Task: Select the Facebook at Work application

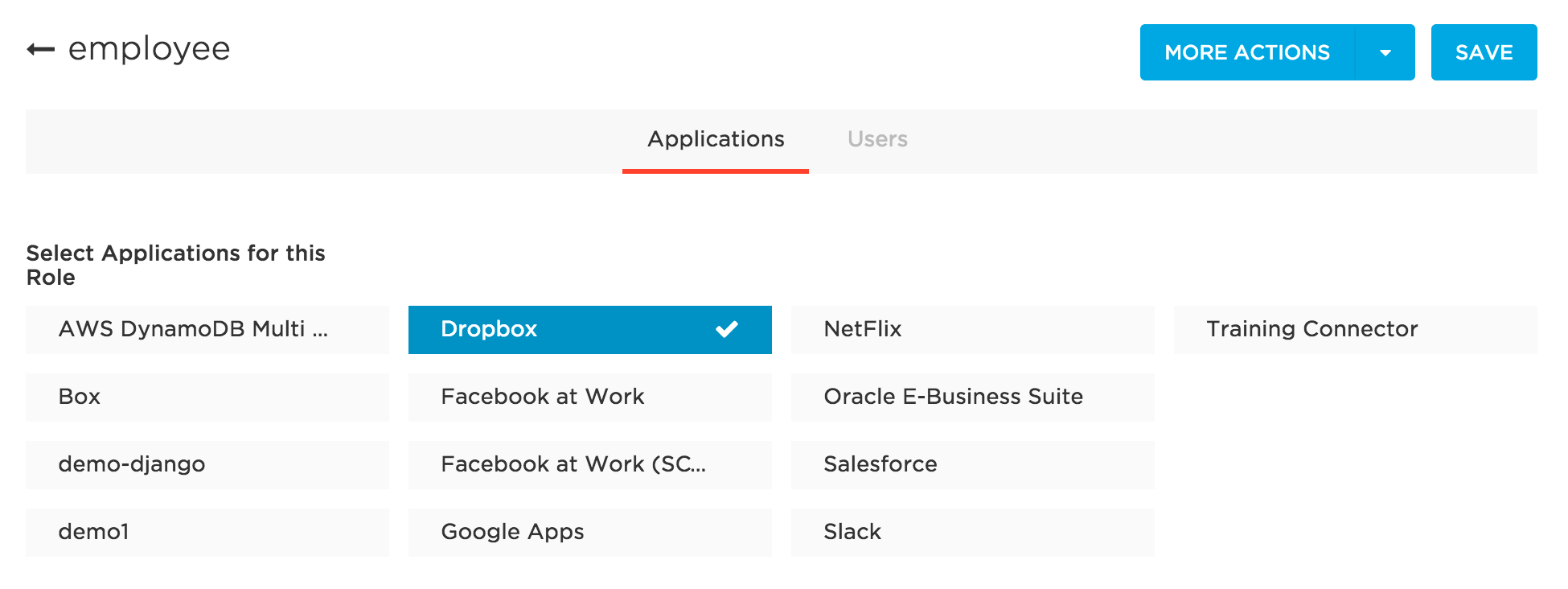Action: point(590,397)
